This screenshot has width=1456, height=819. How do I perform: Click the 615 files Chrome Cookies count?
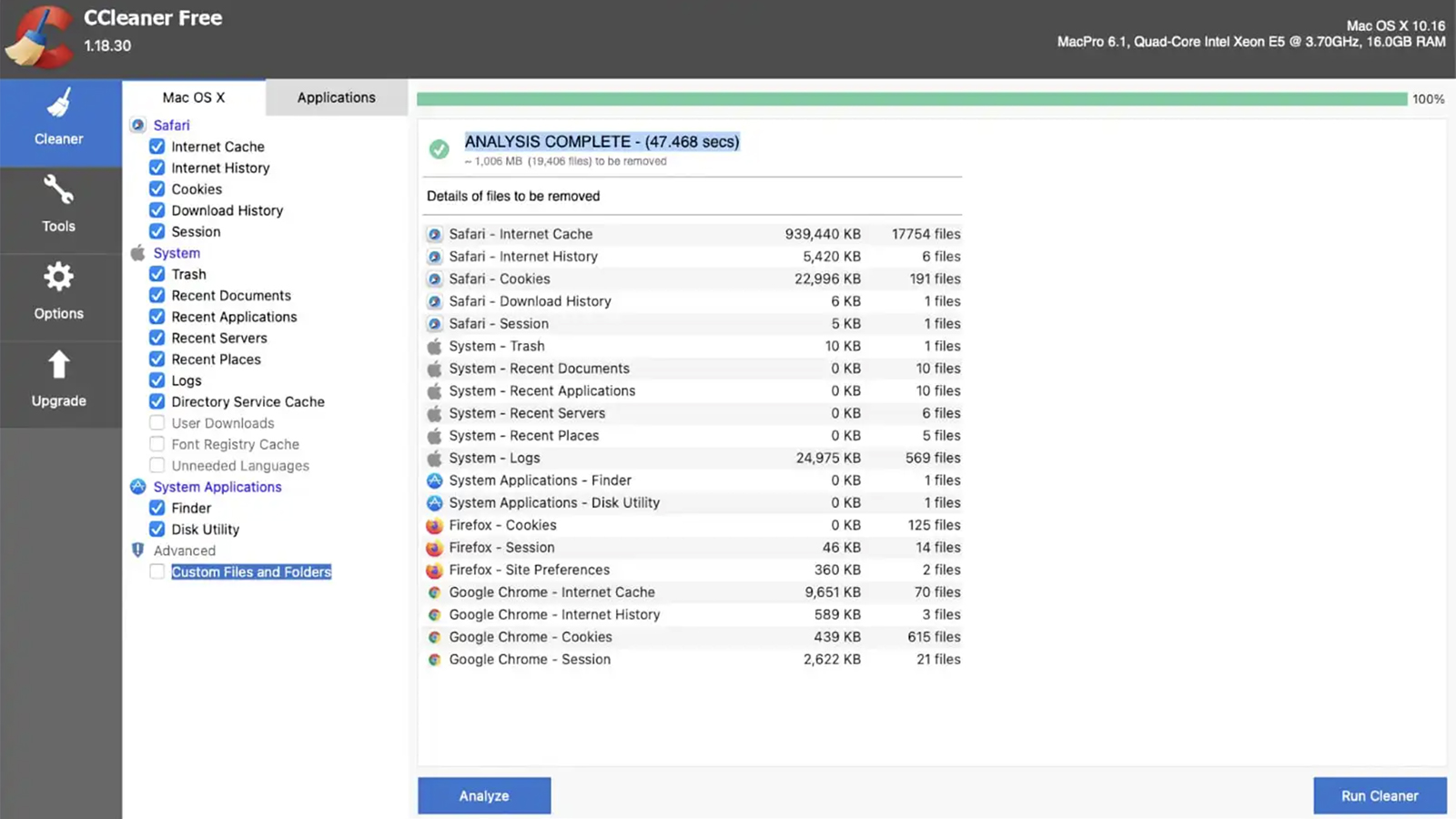934,637
